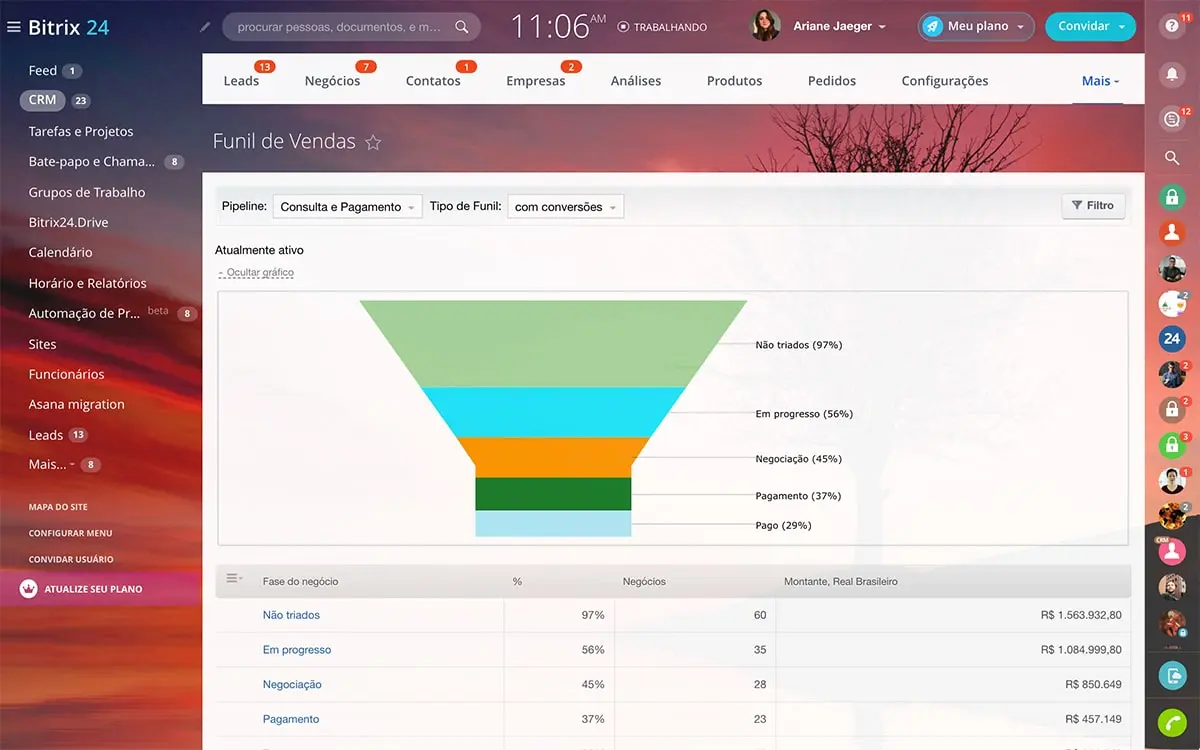Open the Pipeline dropdown Consulta e Pagamento
This screenshot has height=750, width=1200.
(x=347, y=207)
